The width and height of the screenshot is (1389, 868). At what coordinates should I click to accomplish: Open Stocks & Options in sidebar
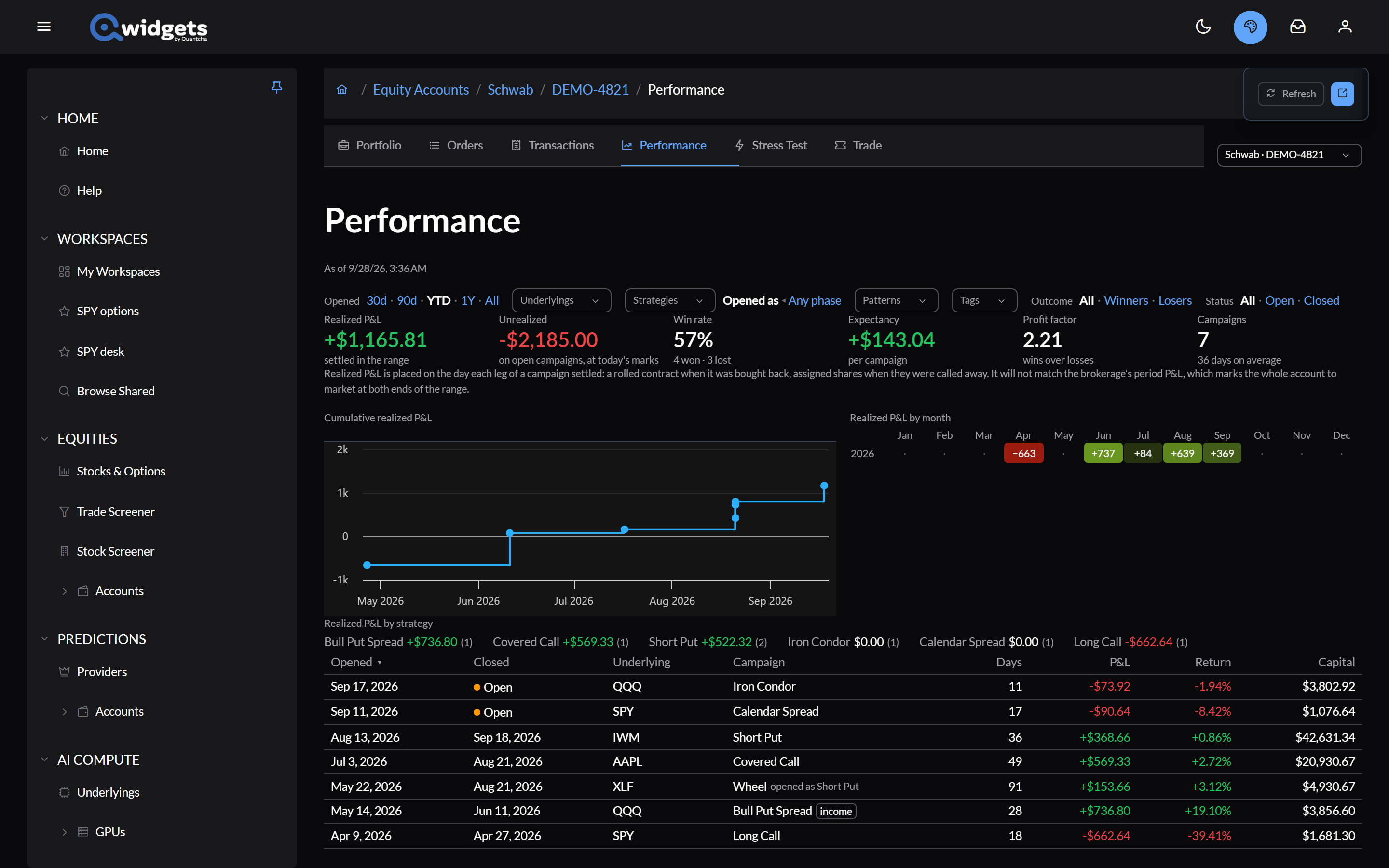(x=121, y=471)
